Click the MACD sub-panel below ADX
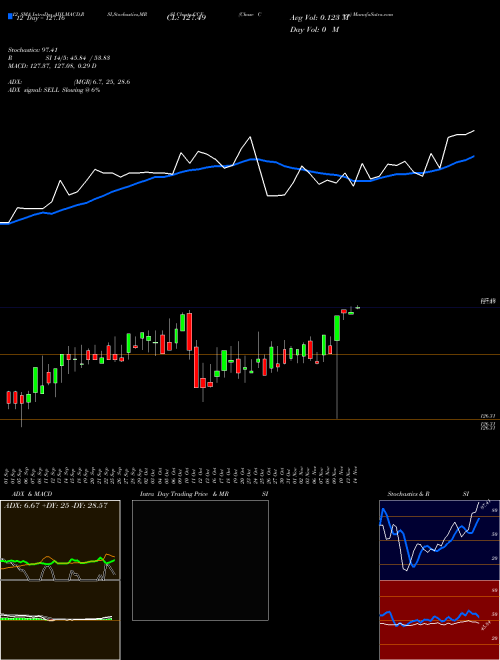Screen dimensions: 500x660 60,620
